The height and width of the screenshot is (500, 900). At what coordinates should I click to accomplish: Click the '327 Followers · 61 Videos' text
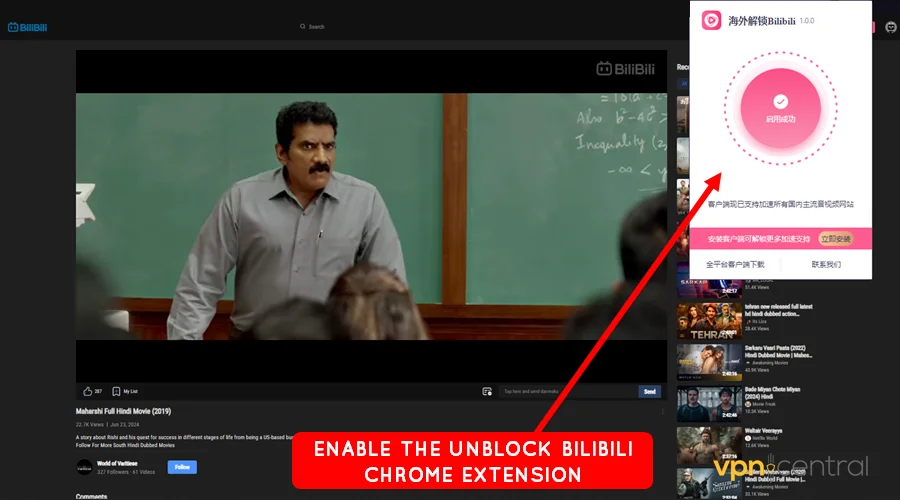pyautogui.click(x=126, y=472)
